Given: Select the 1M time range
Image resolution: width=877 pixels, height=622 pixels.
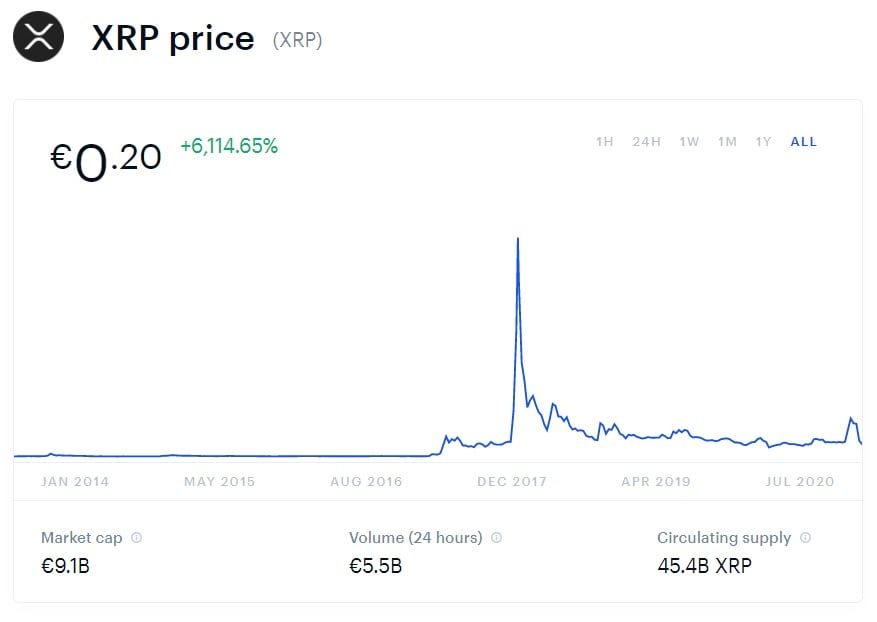Looking at the screenshot, I should (727, 142).
